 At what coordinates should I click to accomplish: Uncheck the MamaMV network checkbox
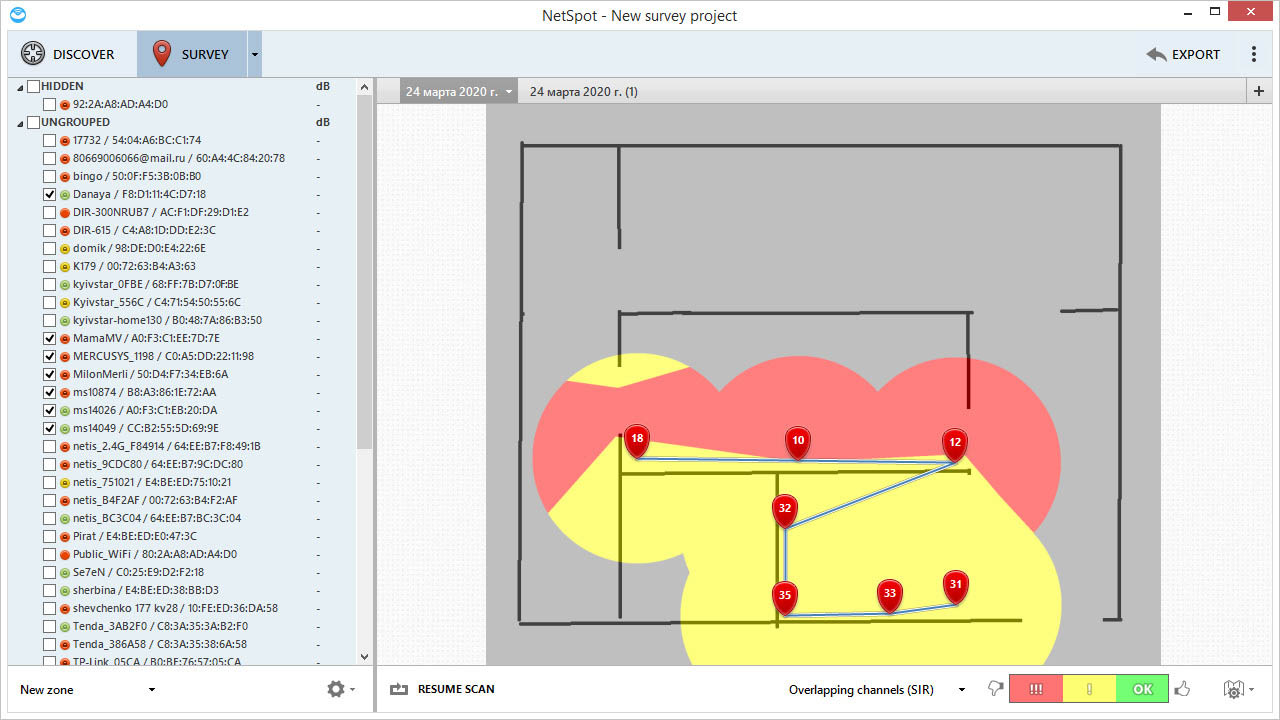49,338
